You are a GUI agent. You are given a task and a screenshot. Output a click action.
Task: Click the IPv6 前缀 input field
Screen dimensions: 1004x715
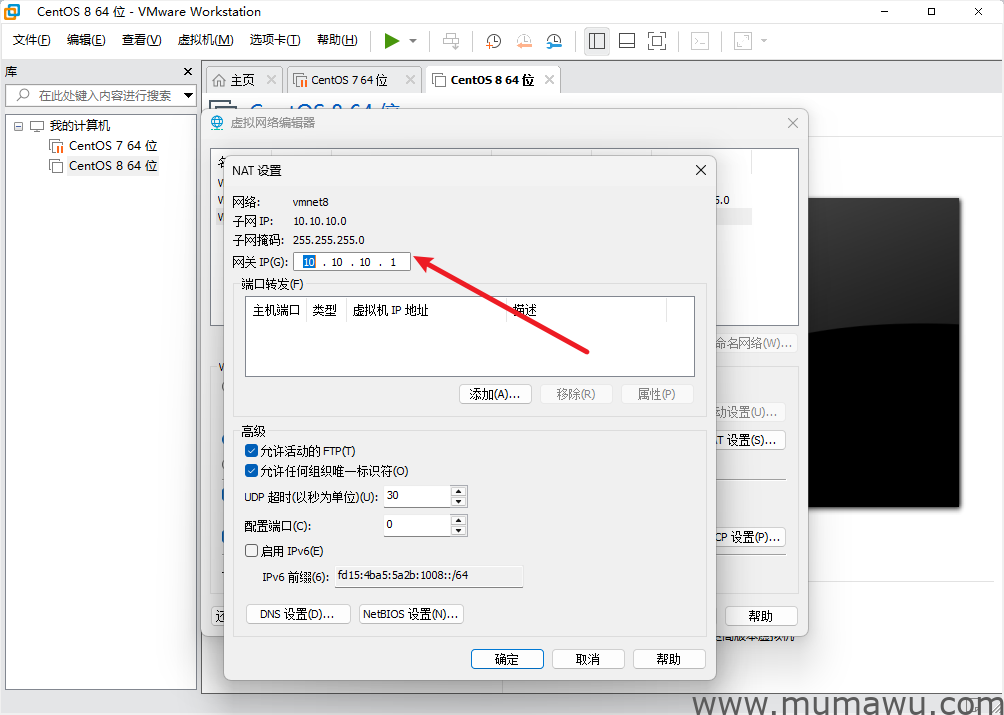430,575
